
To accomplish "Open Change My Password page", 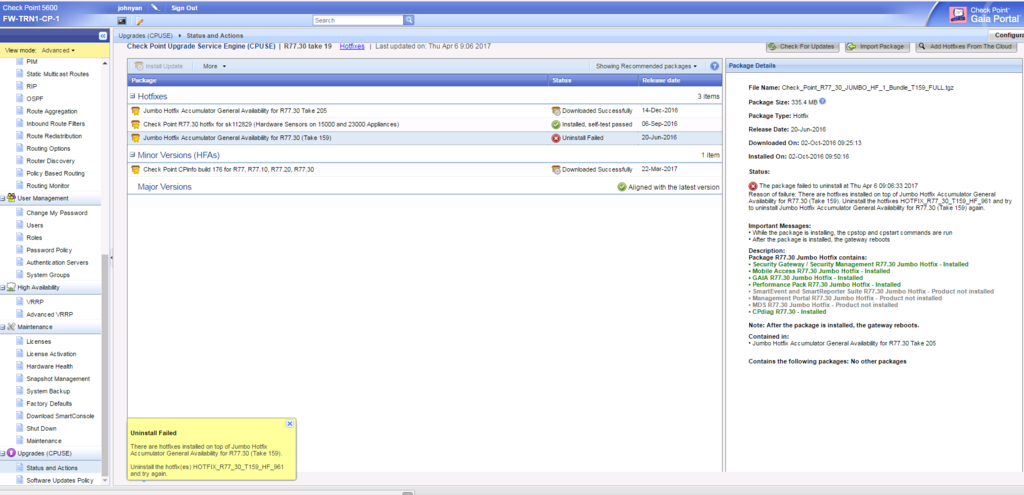I will click(57, 213).
